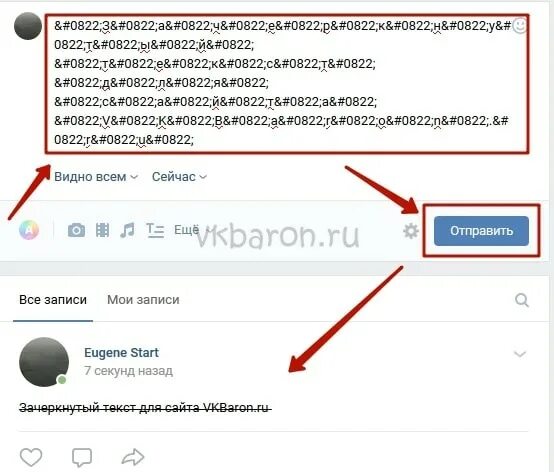Attach music with the note icon

127,230
